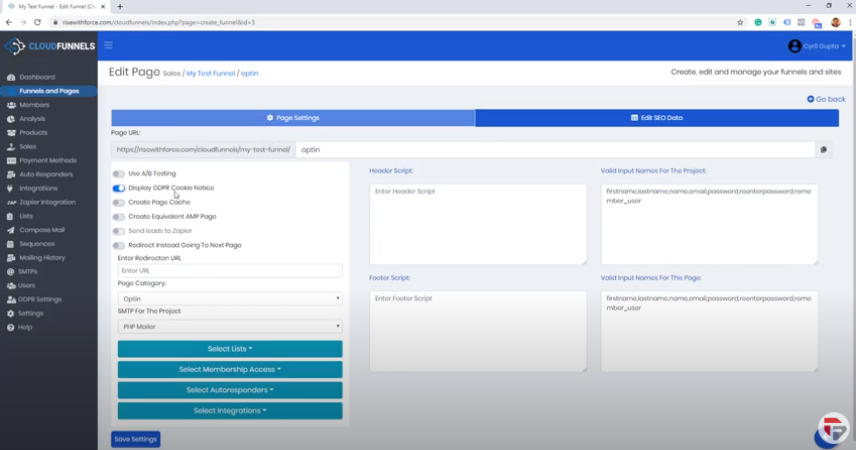Click the Go back link
Viewport: 856px width, 450px height.
[x=826, y=99]
